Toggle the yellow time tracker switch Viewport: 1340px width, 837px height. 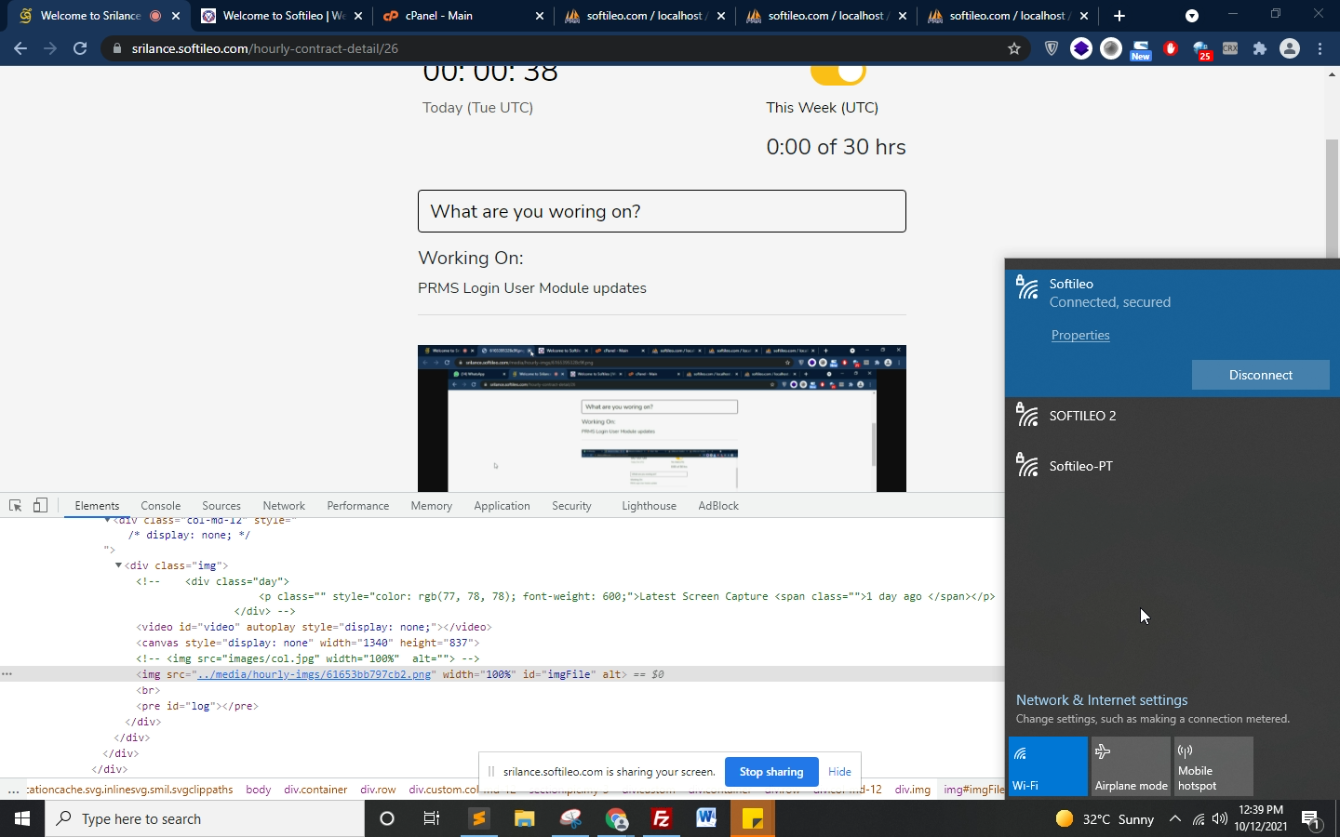tap(838, 73)
